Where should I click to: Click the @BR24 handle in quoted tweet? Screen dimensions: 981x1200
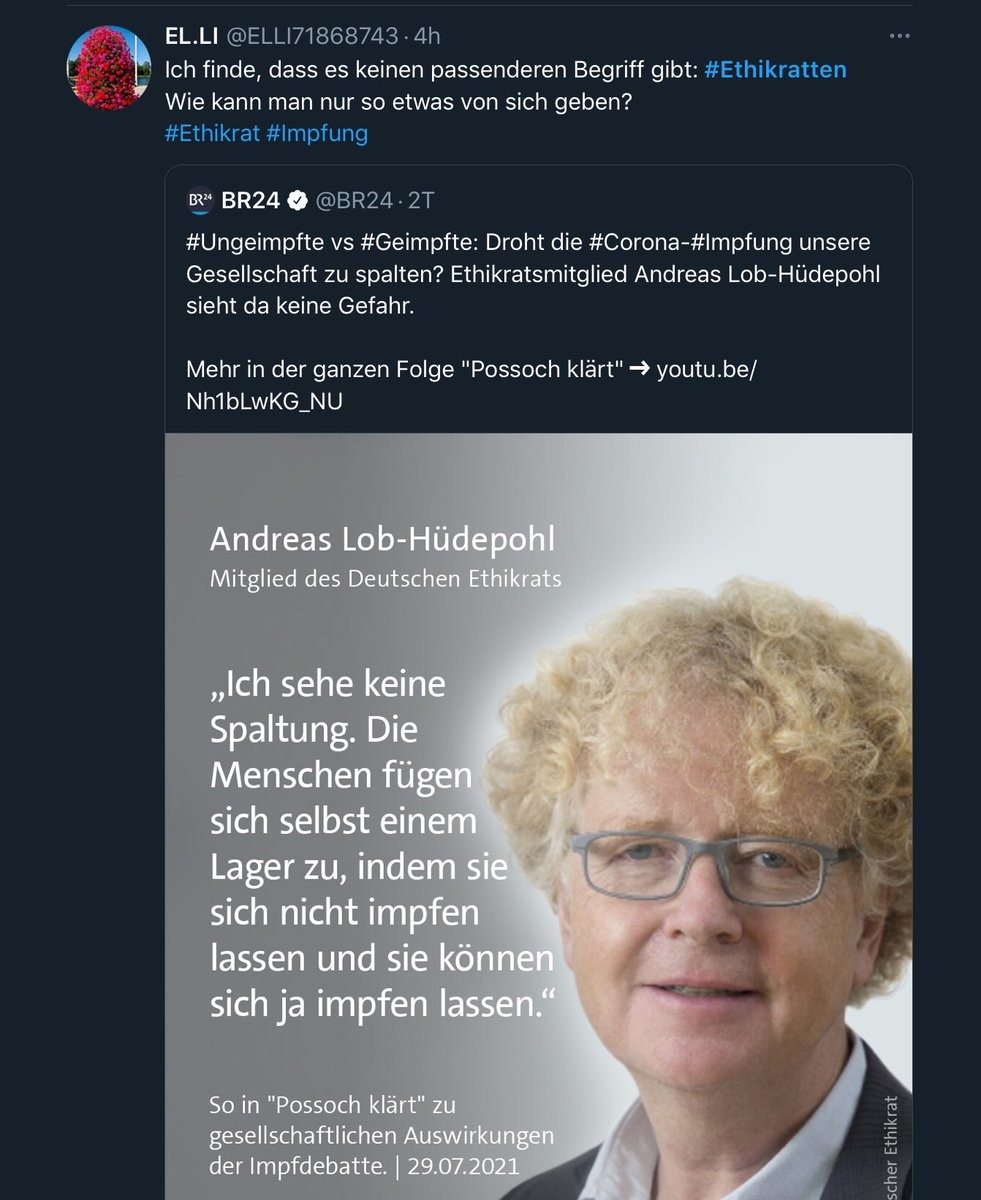click(x=354, y=201)
